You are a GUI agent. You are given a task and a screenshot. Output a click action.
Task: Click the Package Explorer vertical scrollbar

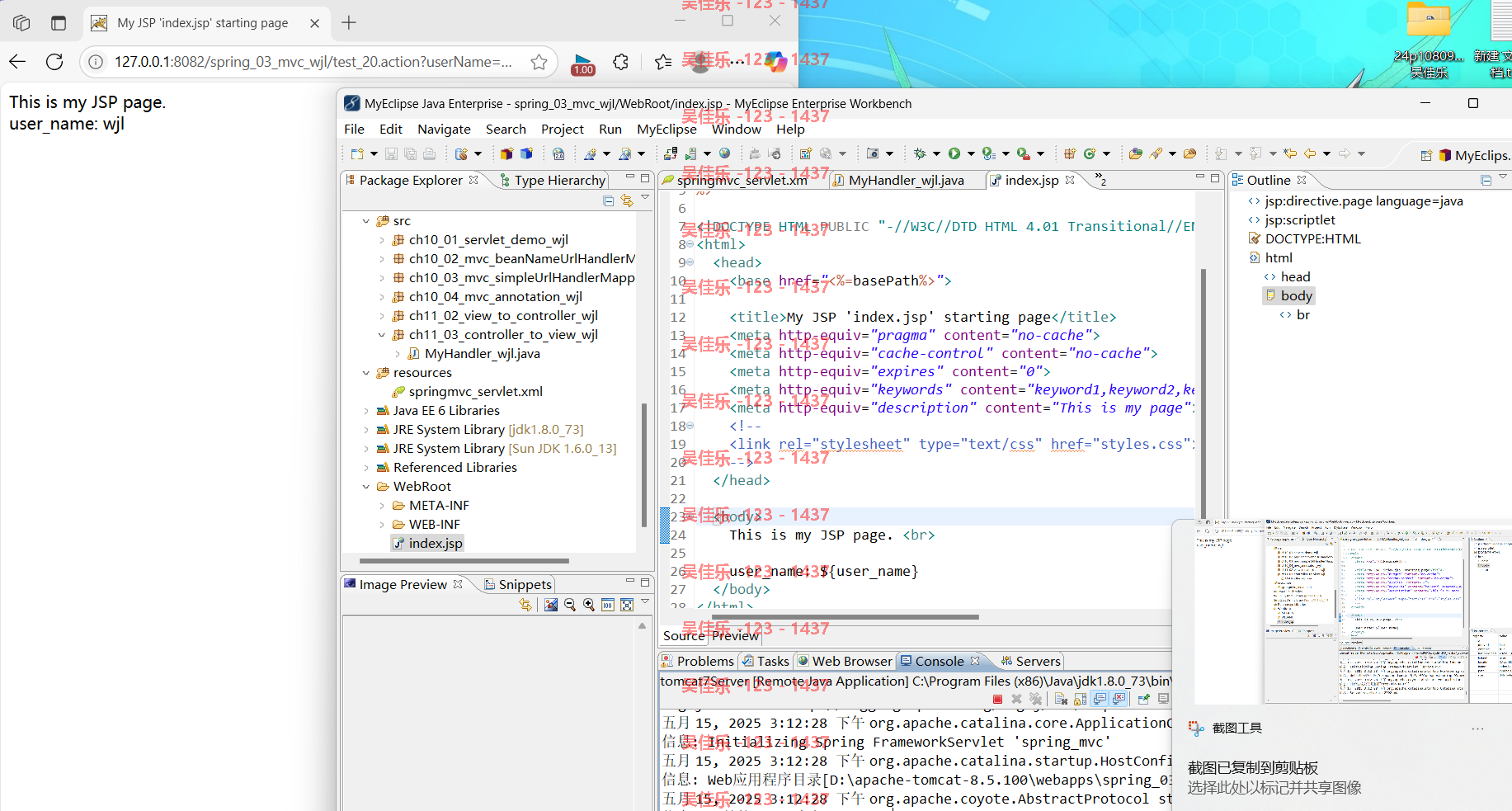tap(643, 464)
